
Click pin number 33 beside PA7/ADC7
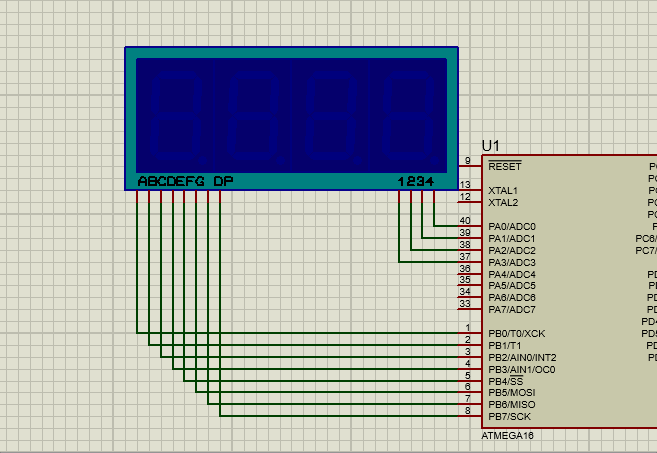465,303
